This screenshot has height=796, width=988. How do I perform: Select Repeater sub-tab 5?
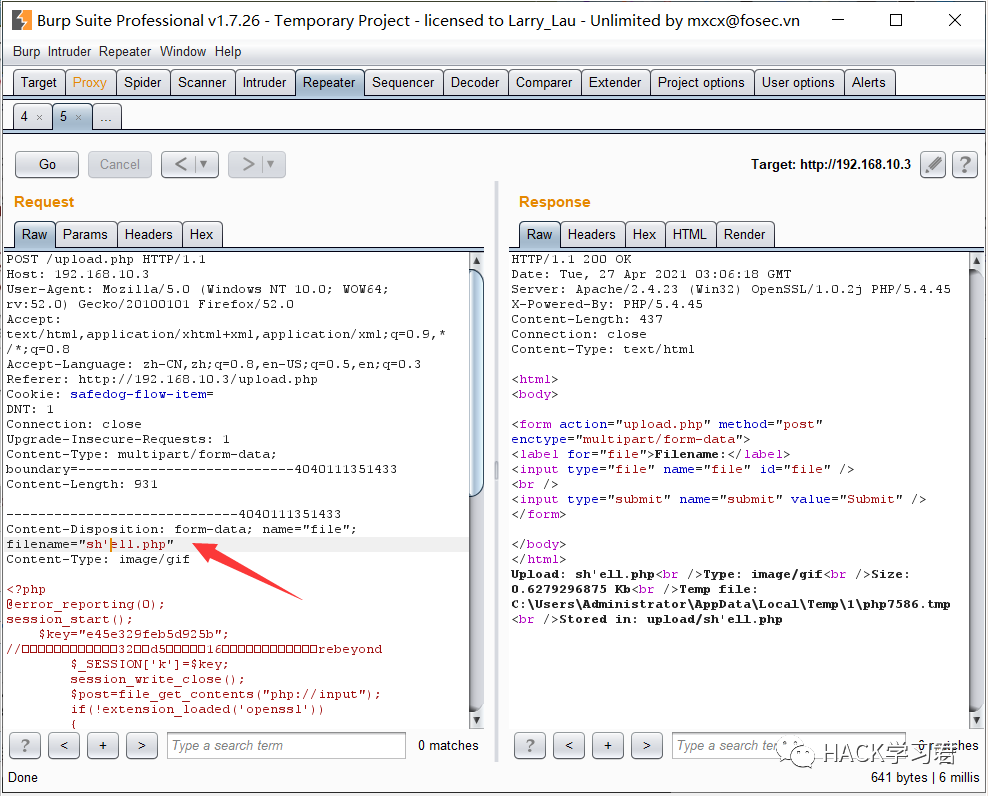(x=64, y=117)
